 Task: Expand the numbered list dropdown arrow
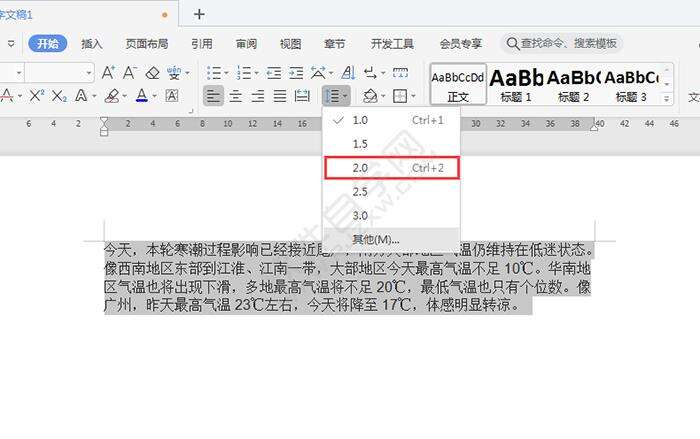(256, 73)
